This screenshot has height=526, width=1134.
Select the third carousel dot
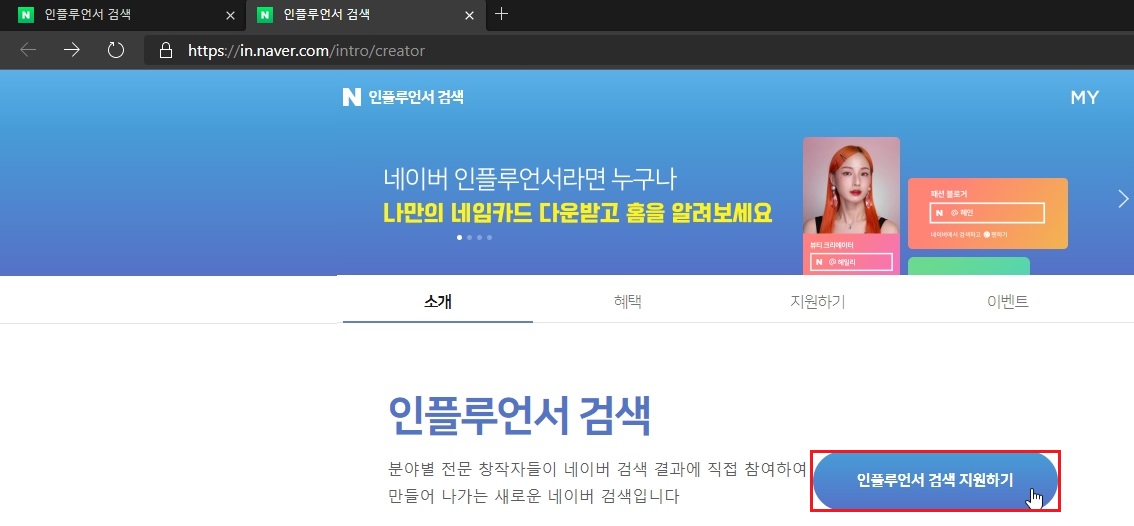(x=479, y=237)
